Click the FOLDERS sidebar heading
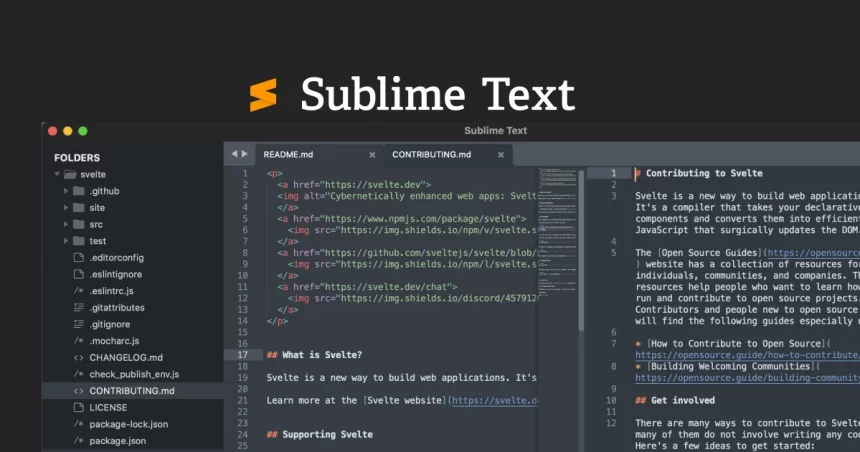860x452 pixels. pos(77,158)
